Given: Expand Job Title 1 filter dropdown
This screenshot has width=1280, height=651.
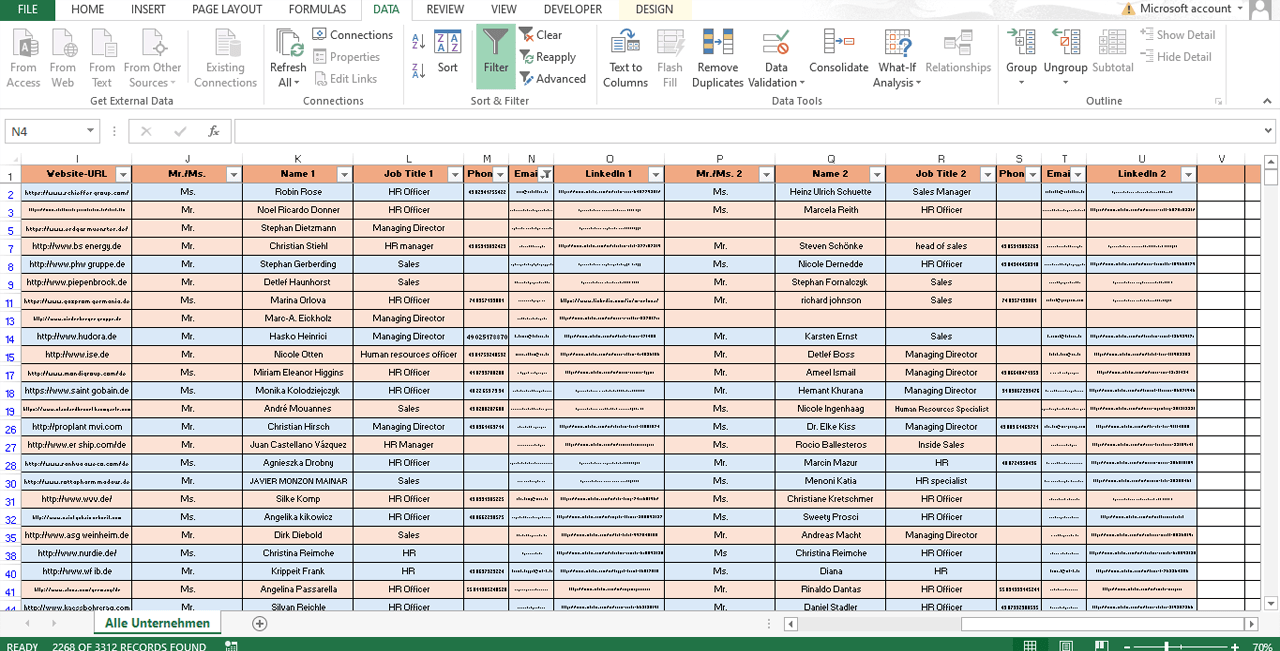Looking at the screenshot, I should tap(455, 174).
